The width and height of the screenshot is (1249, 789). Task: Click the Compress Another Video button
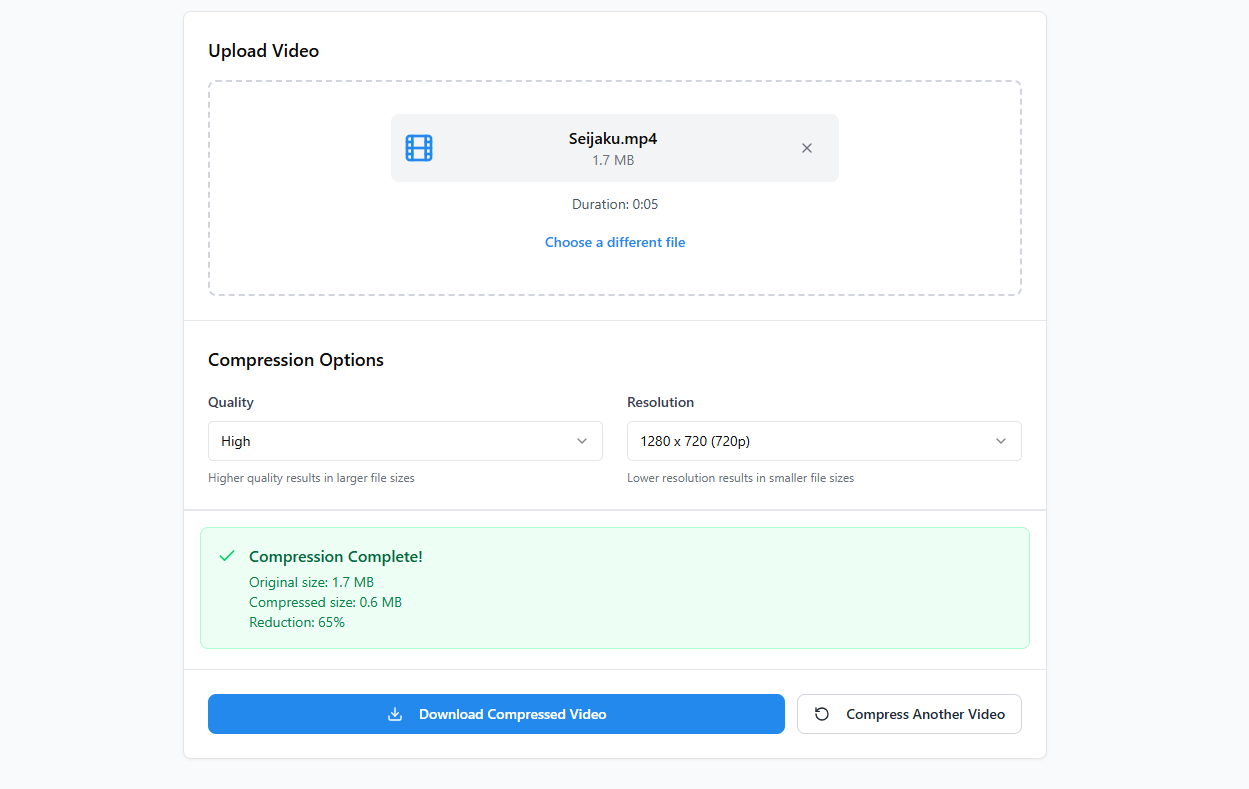(x=909, y=714)
